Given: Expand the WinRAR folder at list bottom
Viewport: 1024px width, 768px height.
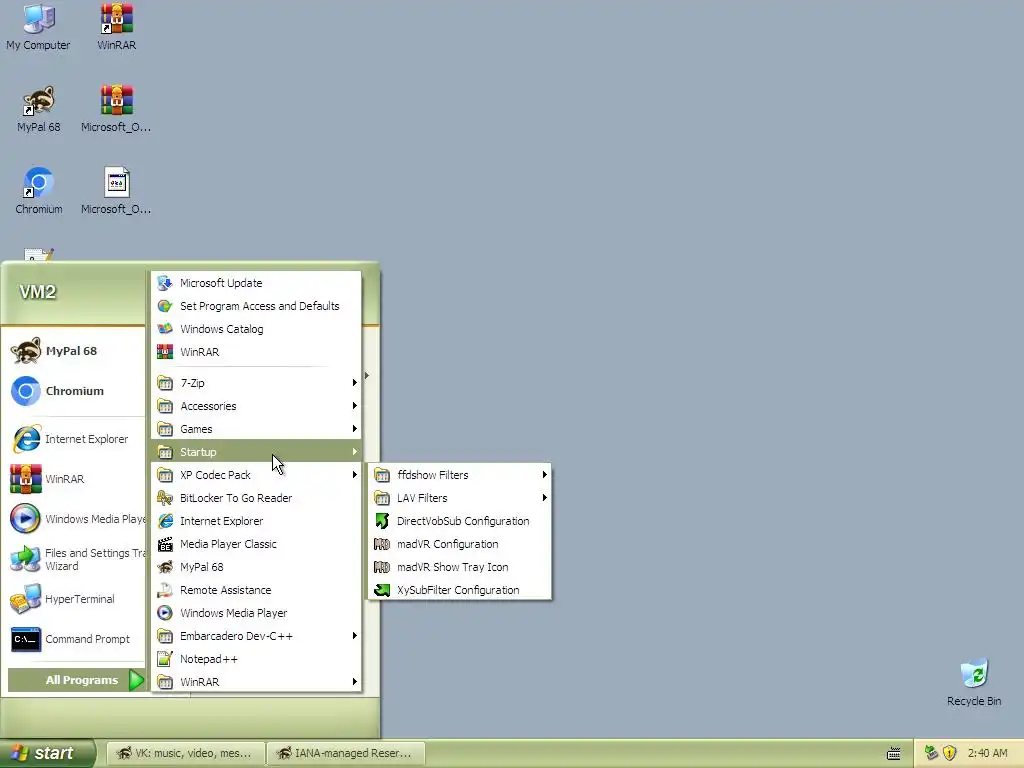Looking at the screenshot, I should tap(256, 682).
